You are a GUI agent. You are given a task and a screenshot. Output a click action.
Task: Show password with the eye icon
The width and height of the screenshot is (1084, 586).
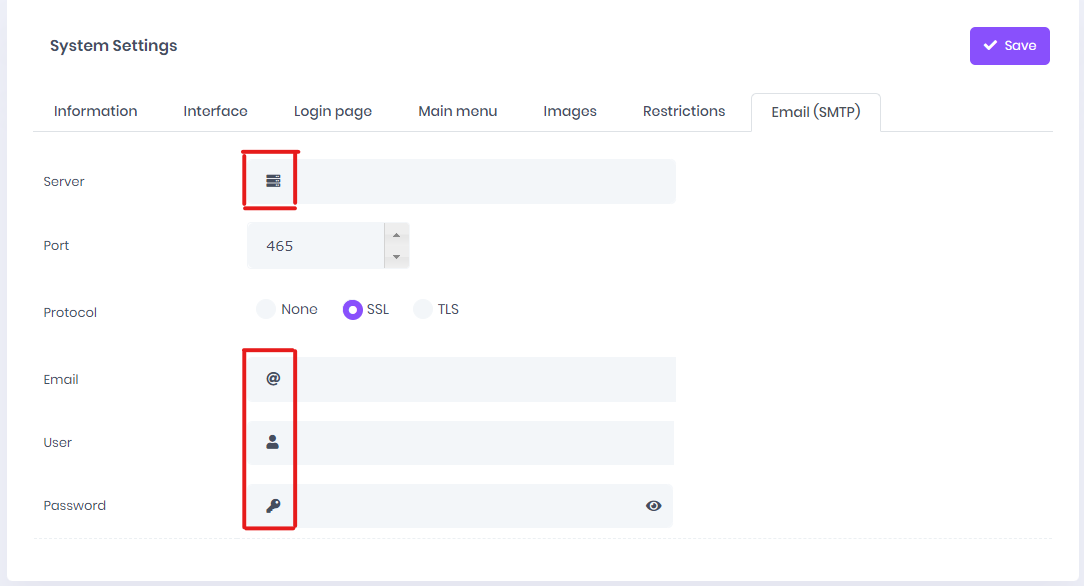pyautogui.click(x=653, y=506)
